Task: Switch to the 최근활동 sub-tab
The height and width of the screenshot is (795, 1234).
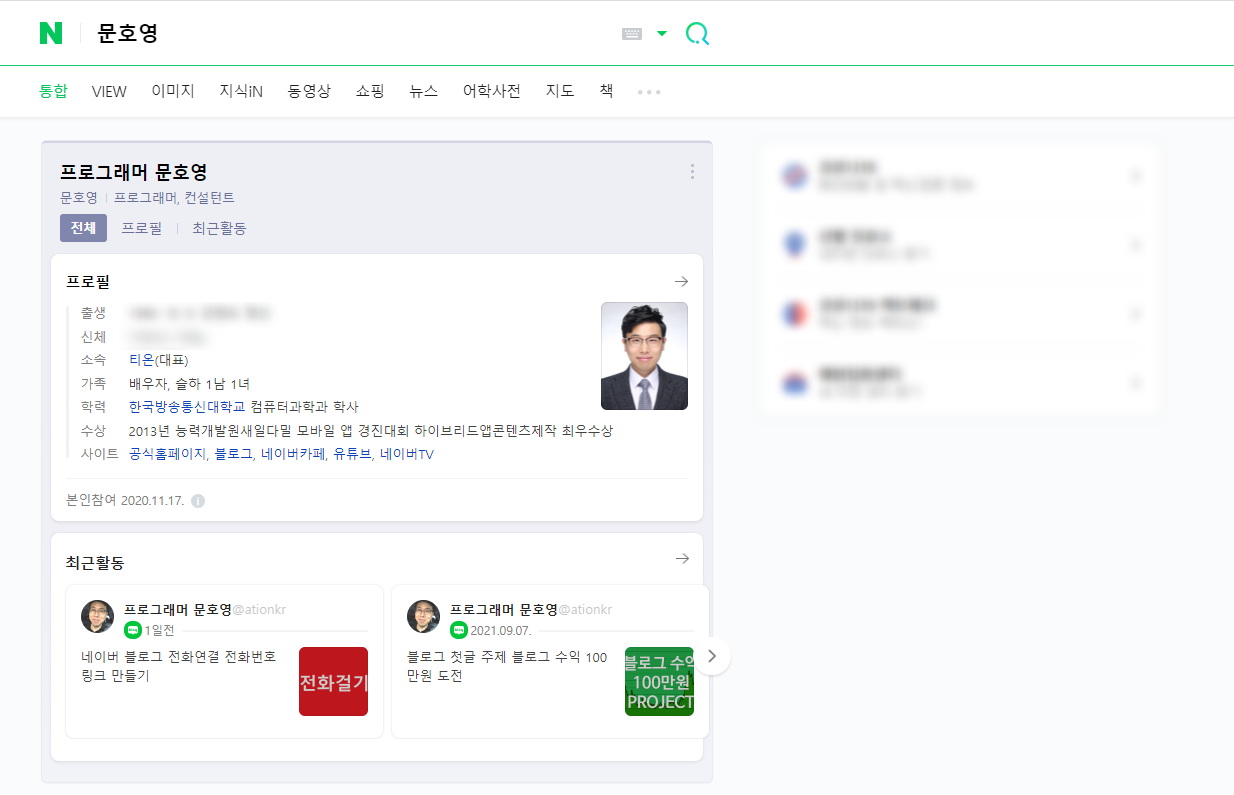Action: point(219,228)
